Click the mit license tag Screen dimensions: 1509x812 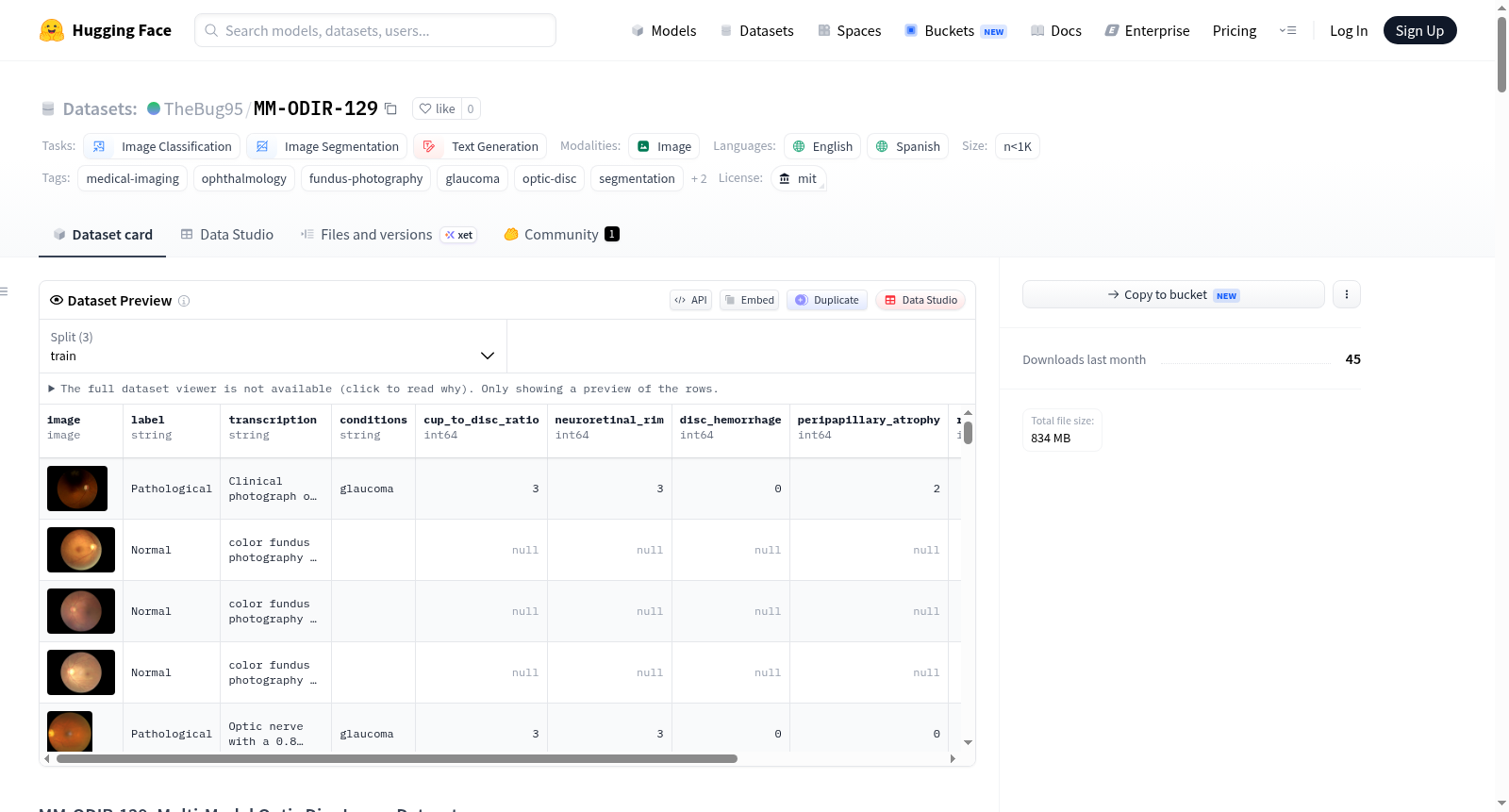coord(798,178)
